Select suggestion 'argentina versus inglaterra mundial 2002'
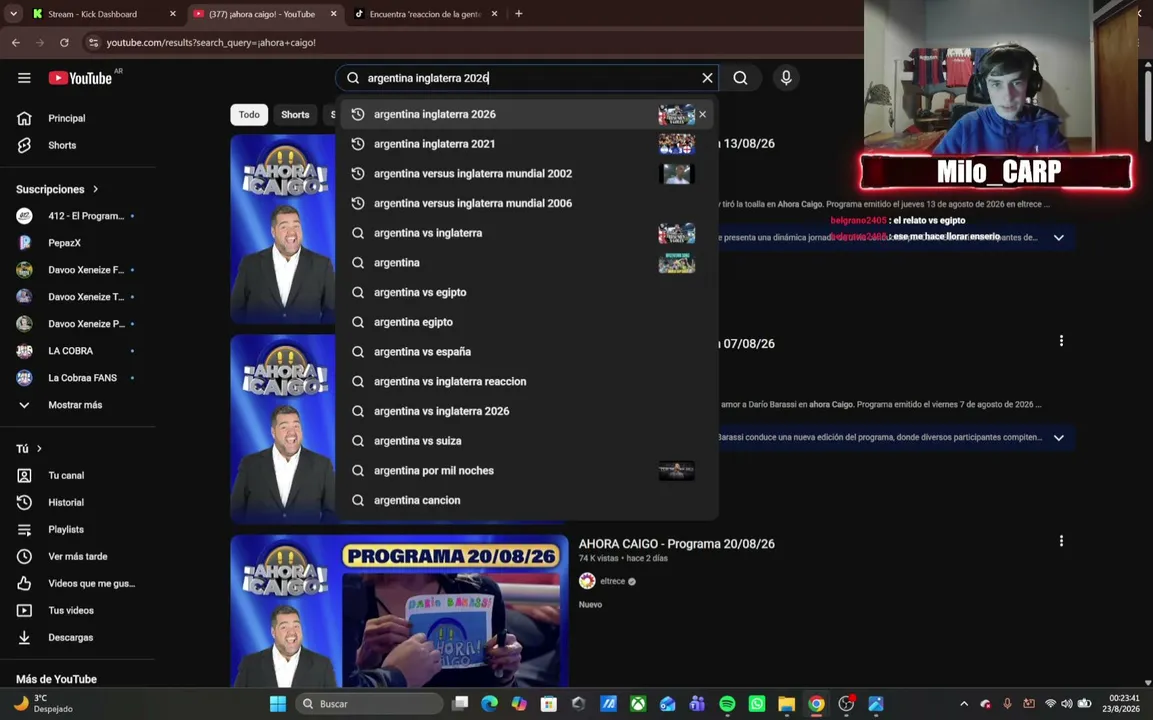 (526, 174)
